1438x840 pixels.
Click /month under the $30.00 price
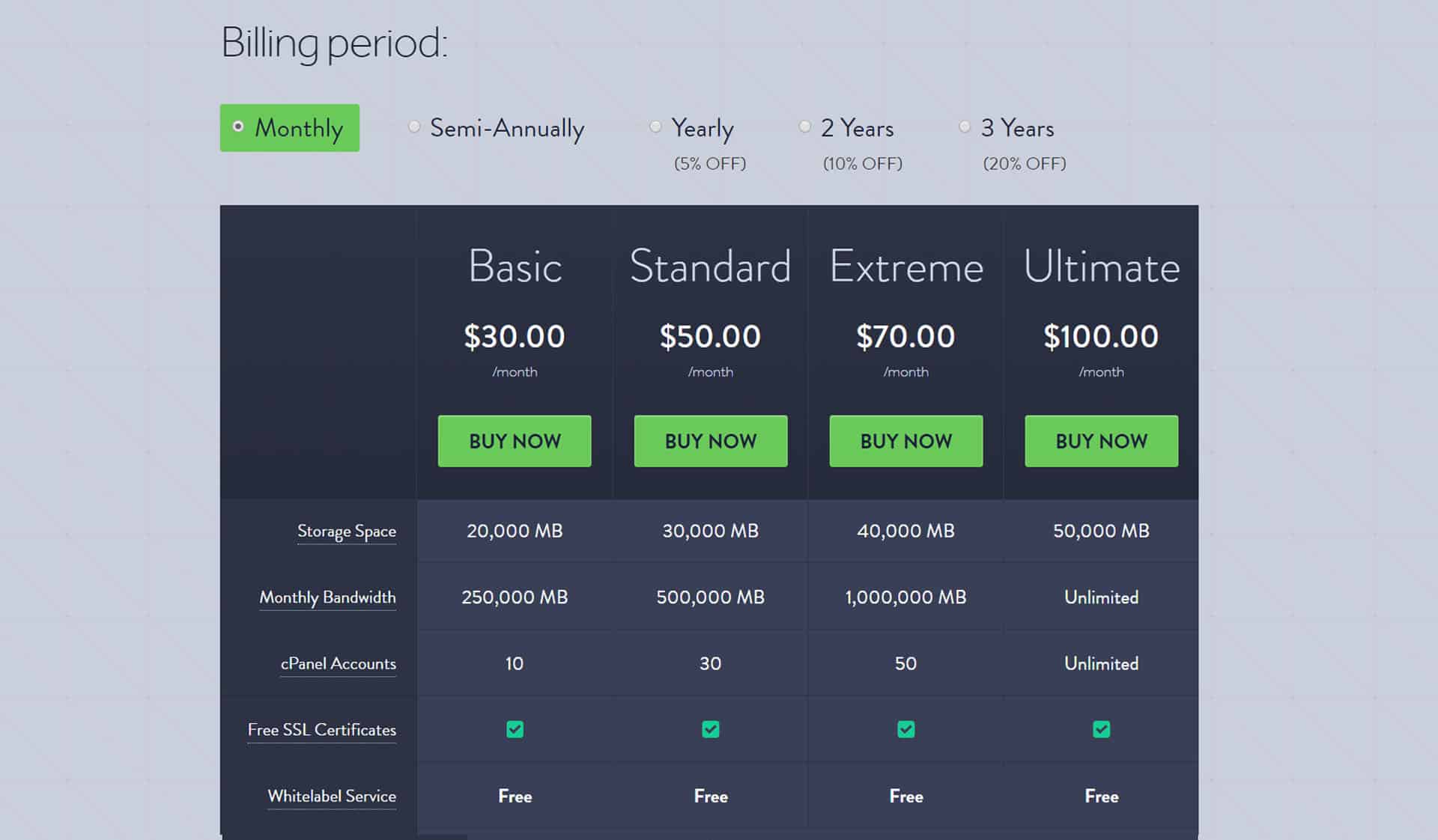(x=515, y=372)
